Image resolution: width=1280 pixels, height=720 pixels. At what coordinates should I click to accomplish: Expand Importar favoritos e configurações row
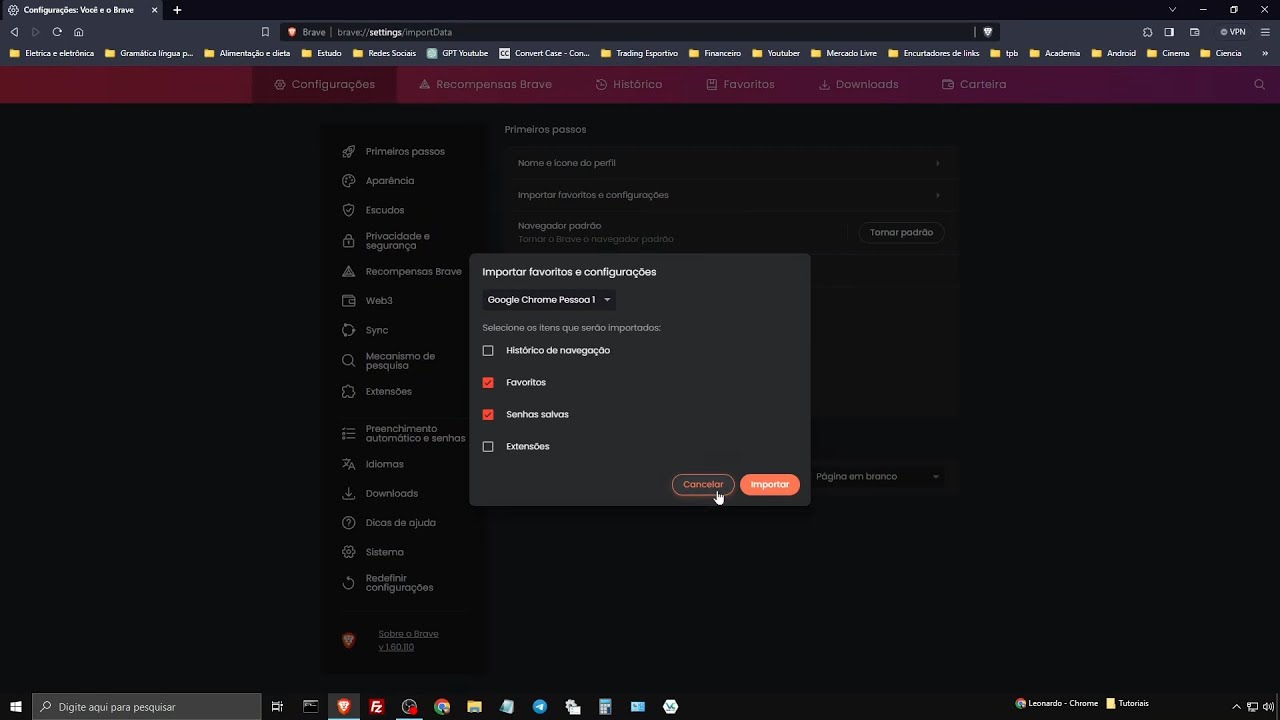(x=729, y=195)
